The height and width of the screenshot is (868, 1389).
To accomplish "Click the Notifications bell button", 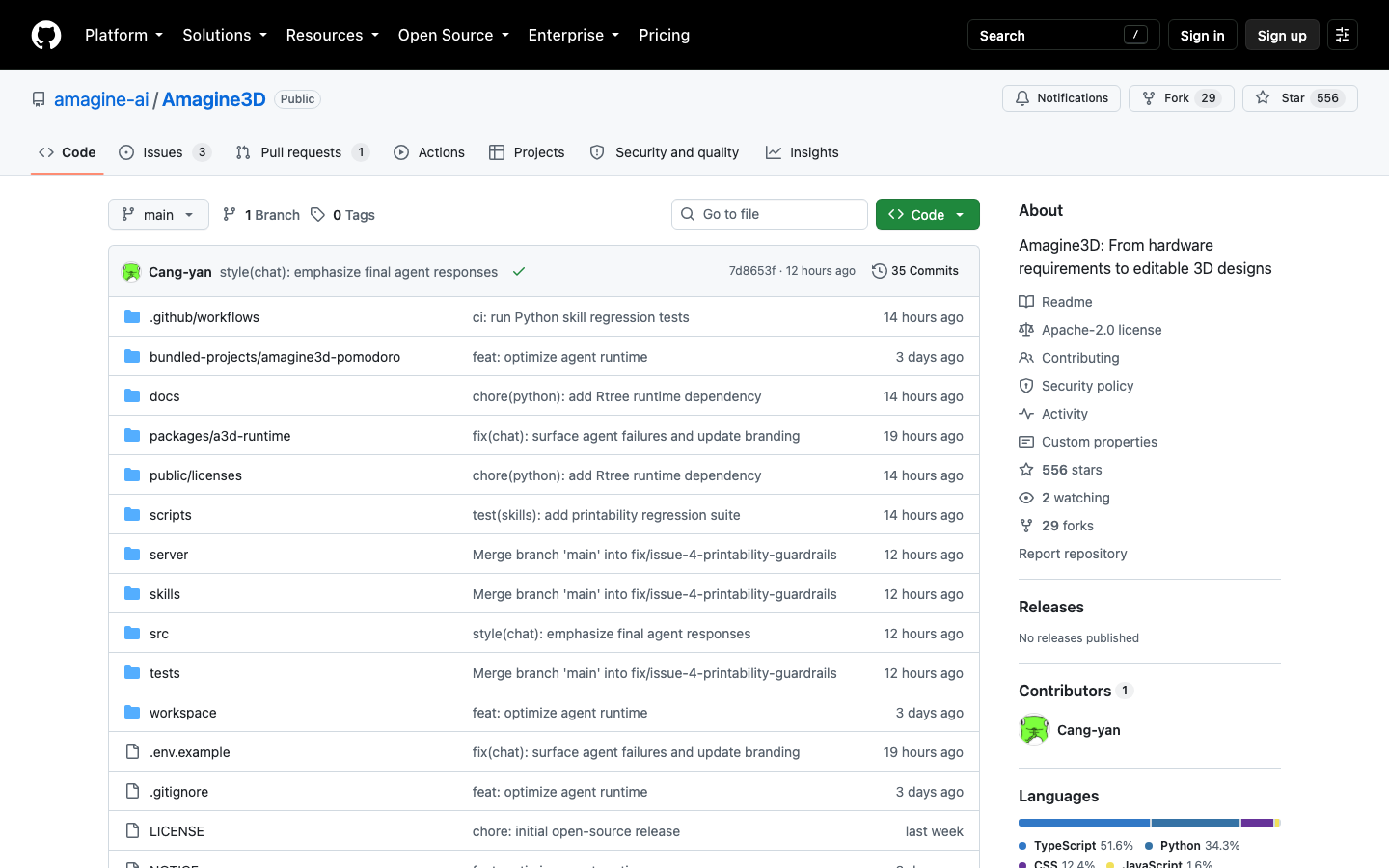I will [1061, 98].
